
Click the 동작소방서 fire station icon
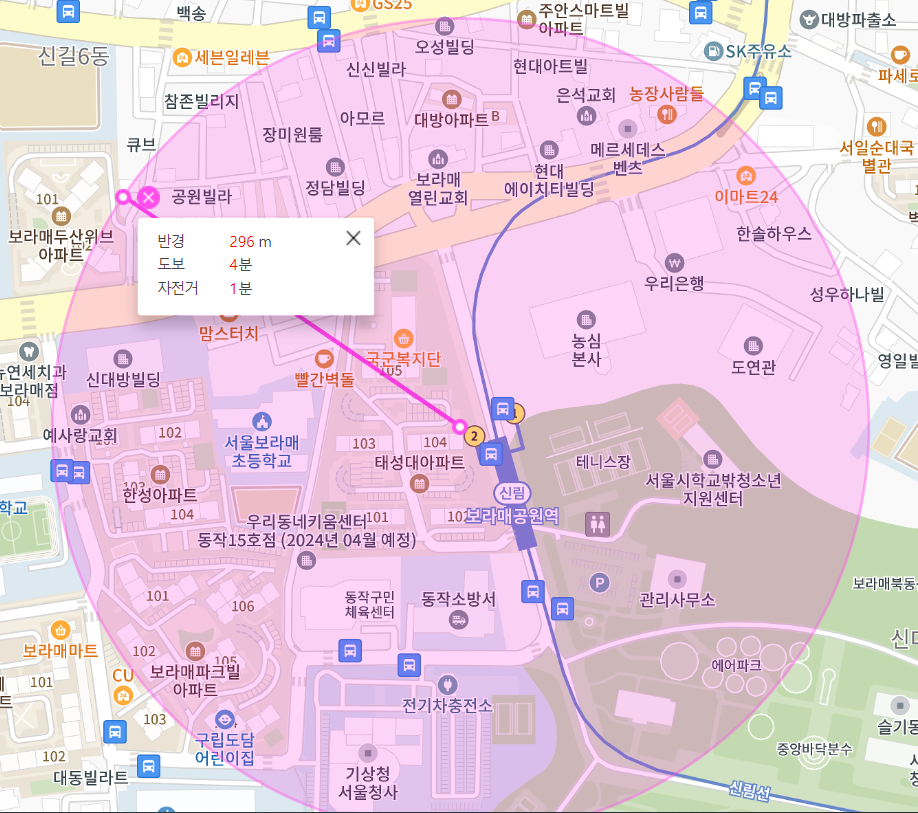click(458, 620)
